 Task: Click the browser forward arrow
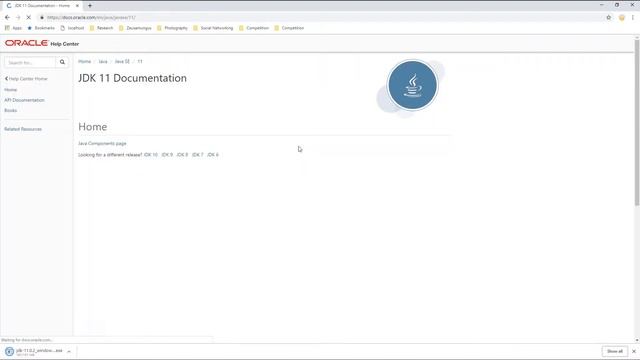point(18,18)
